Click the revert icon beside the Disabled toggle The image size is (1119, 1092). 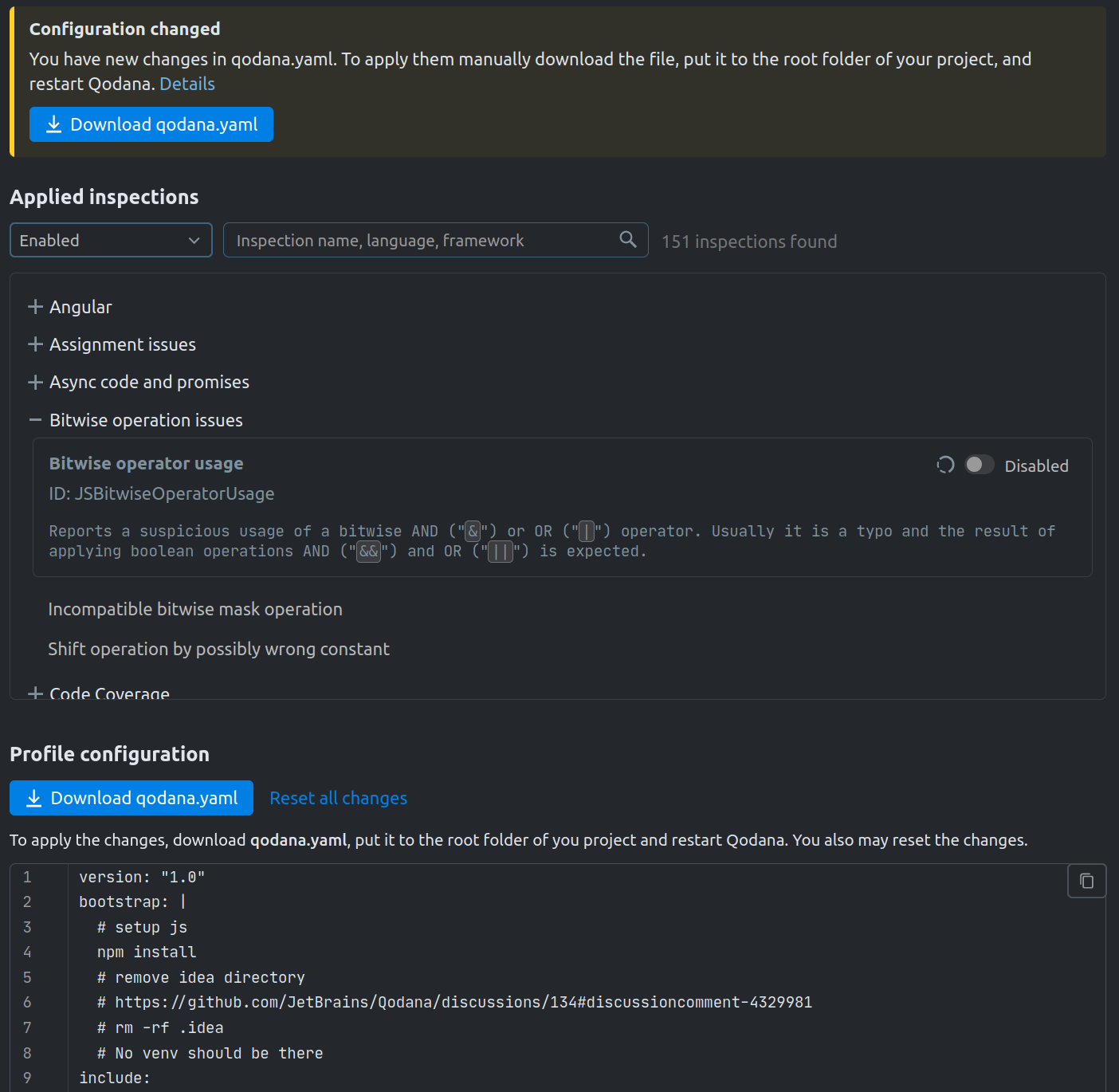944,465
